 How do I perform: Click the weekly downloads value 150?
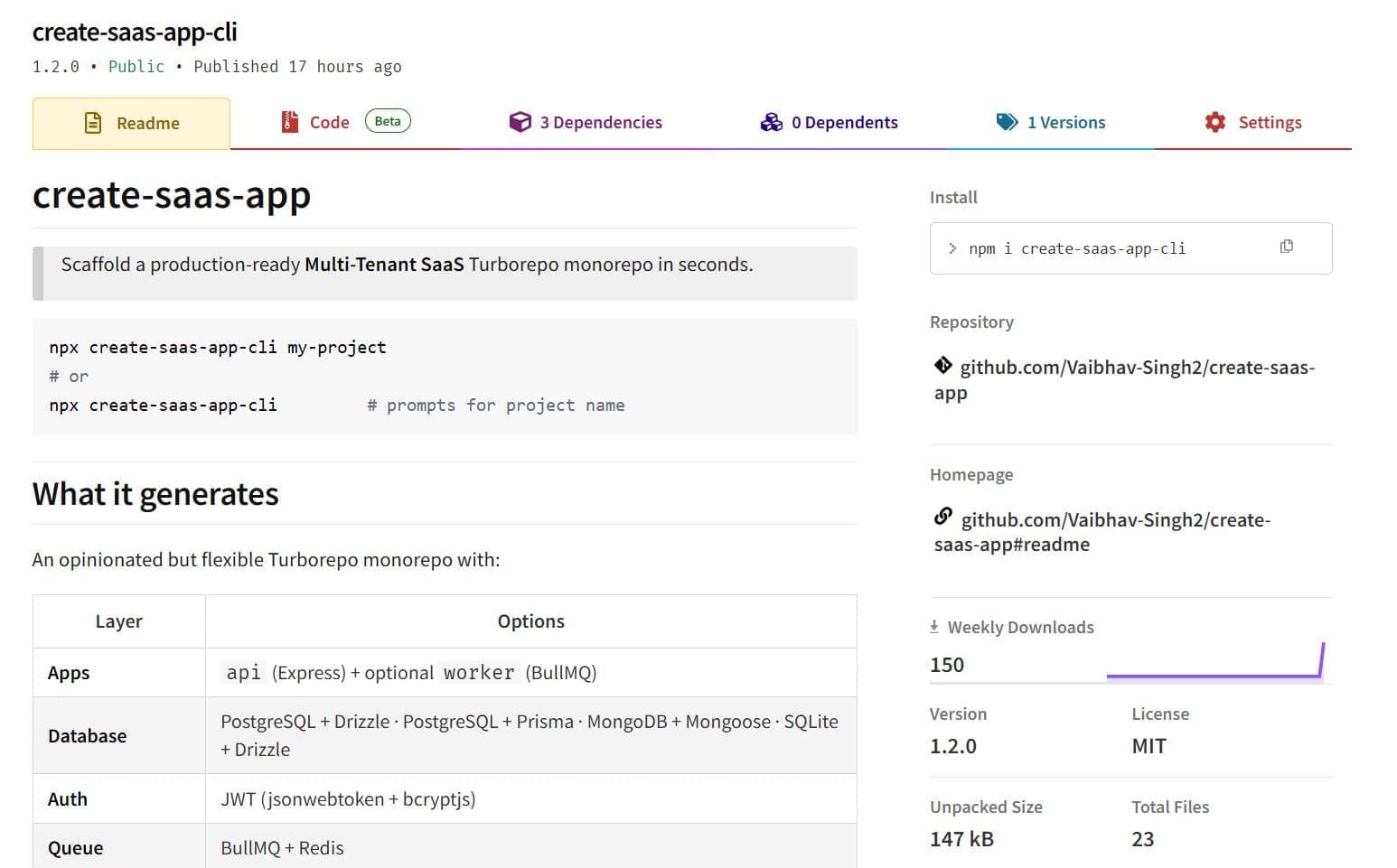(947, 665)
